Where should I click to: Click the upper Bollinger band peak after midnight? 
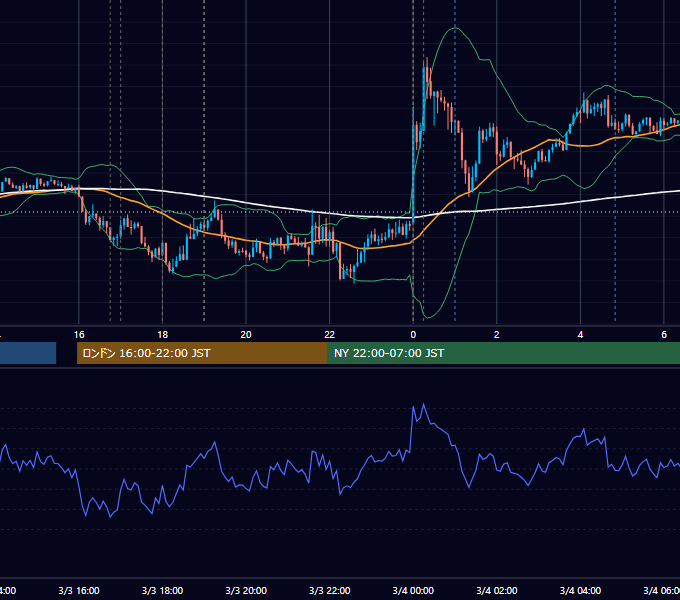click(x=455, y=28)
